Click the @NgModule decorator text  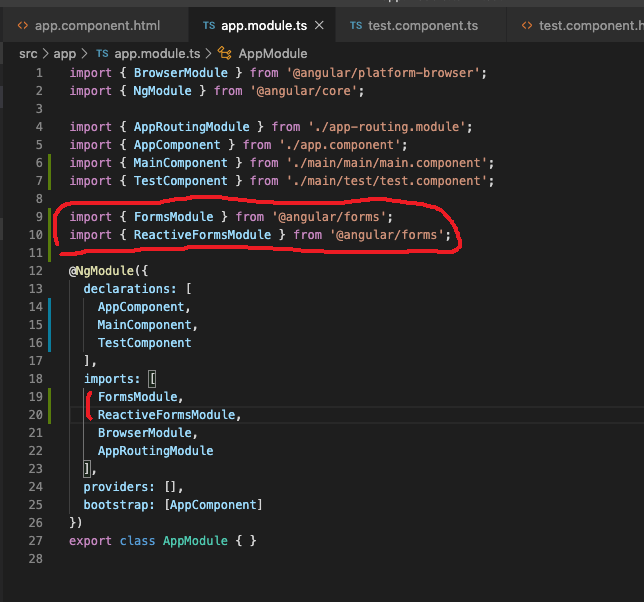coord(101,271)
